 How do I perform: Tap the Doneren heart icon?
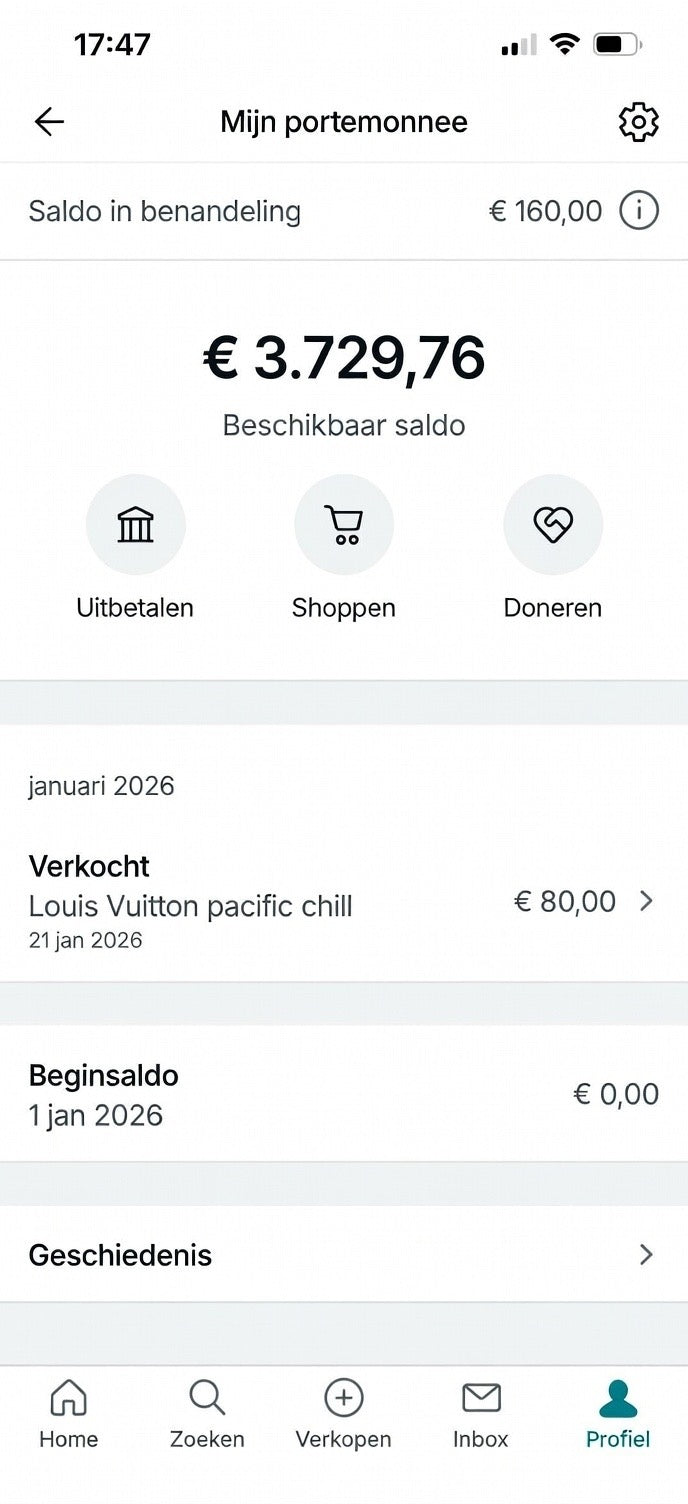552,524
